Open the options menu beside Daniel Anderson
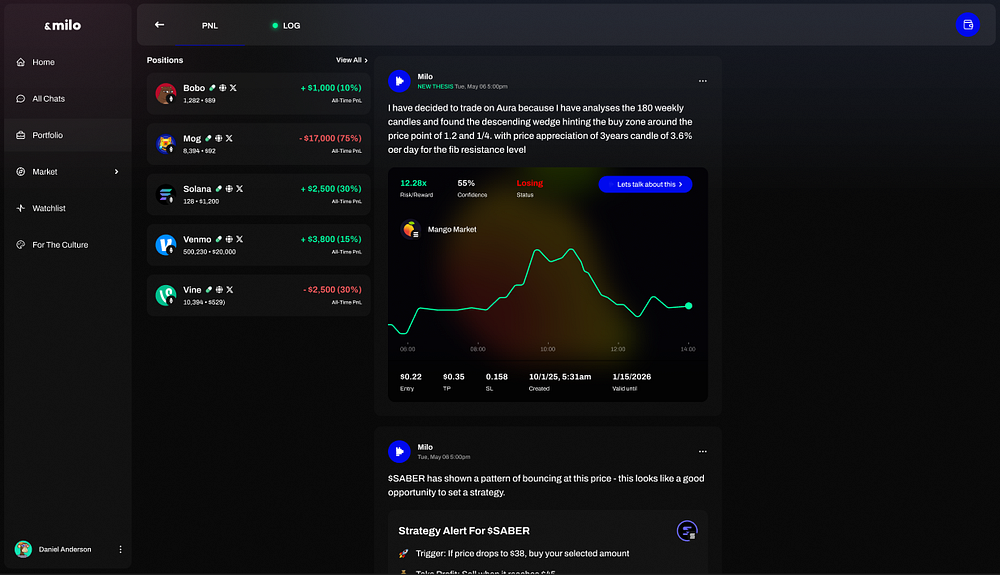This screenshot has height=575, width=1000. (120, 549)
